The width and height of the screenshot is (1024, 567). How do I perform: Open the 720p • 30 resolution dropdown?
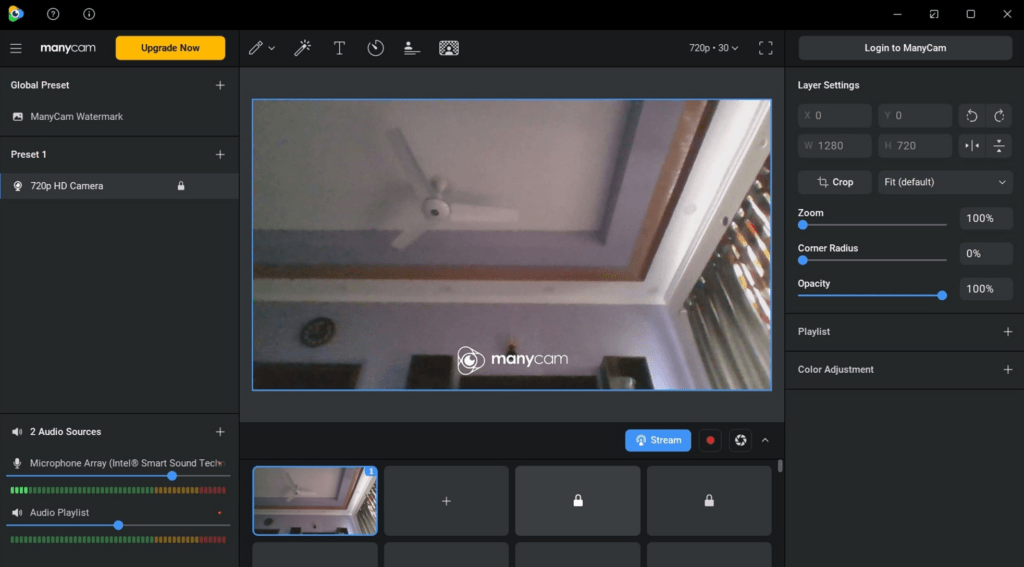(714, 48)
